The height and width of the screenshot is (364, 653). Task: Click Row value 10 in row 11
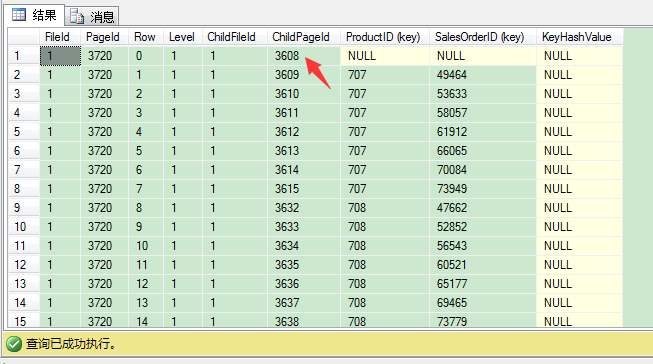click(146, 246)
